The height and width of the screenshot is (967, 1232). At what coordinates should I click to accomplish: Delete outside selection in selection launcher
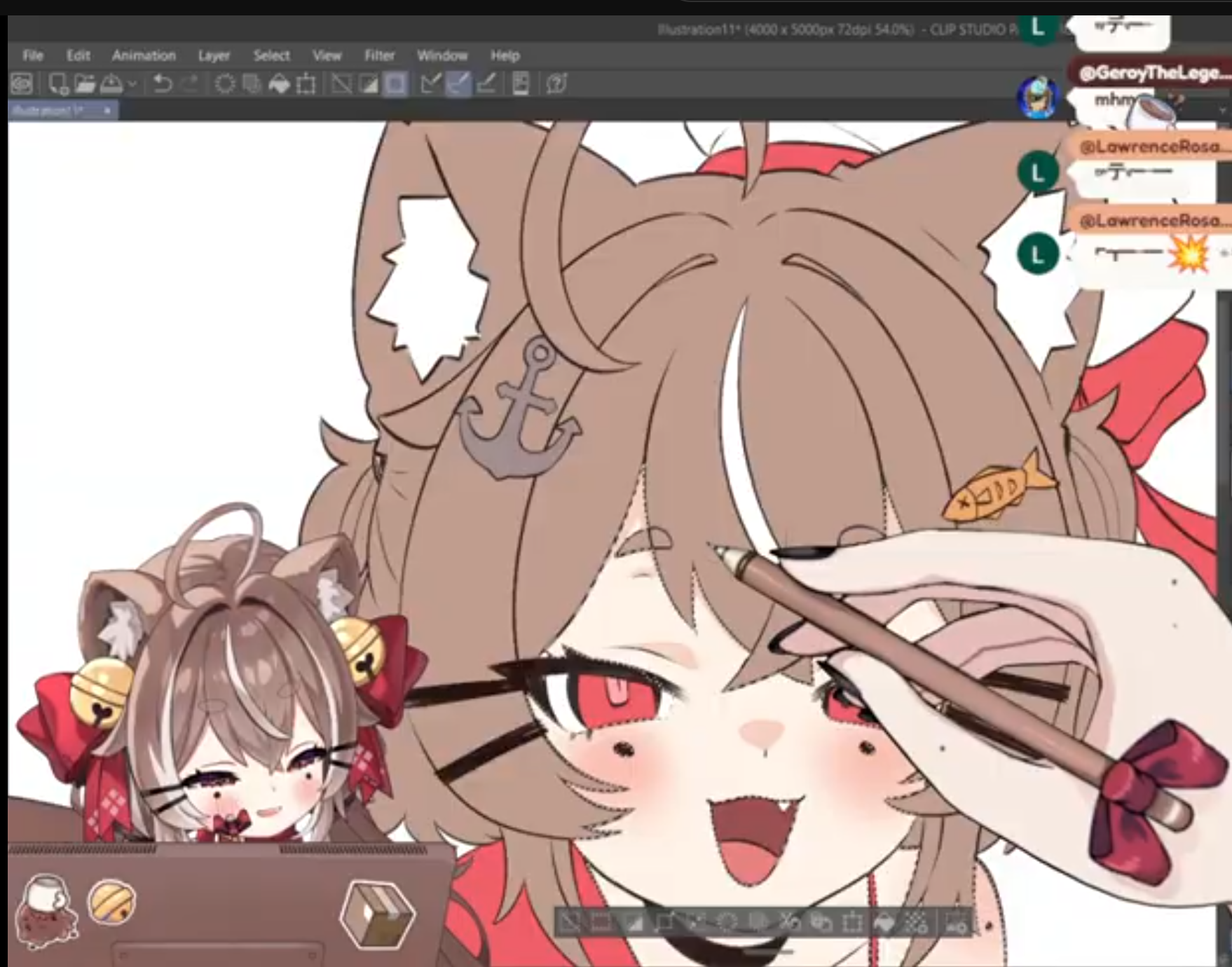point(758,923)
